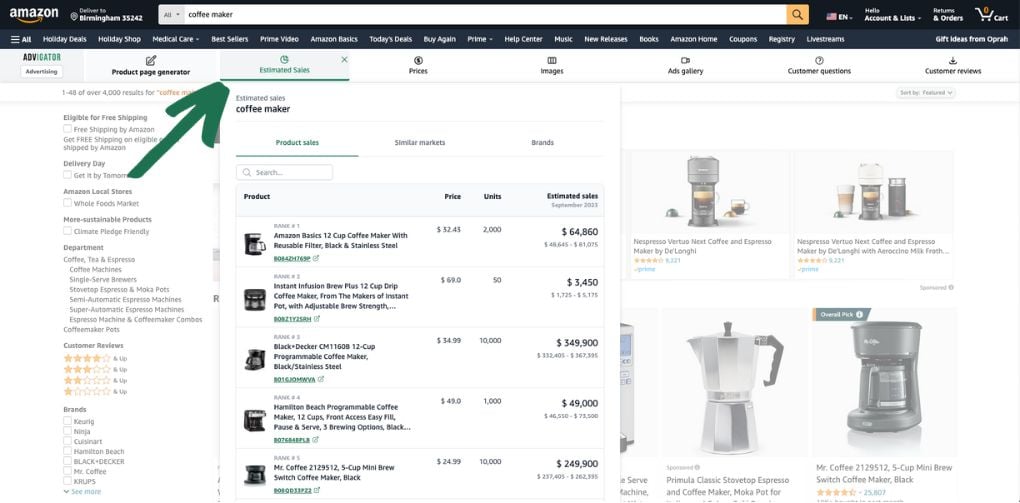
Task: Open the shopping cart icon
Action: 983,14
